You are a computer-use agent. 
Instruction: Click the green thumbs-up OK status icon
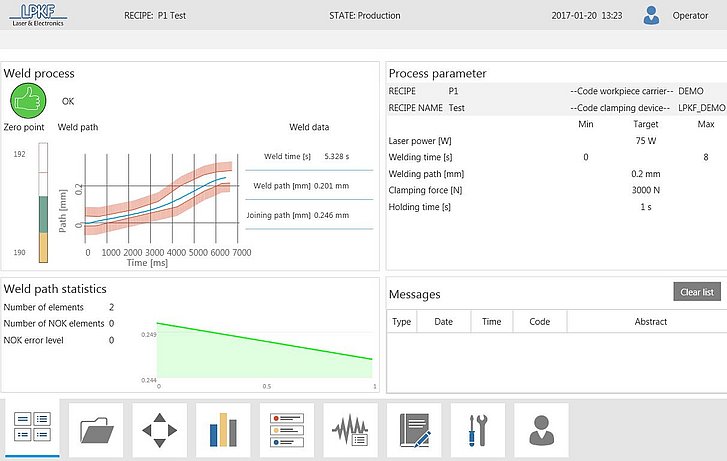click(x=29, y=101)
